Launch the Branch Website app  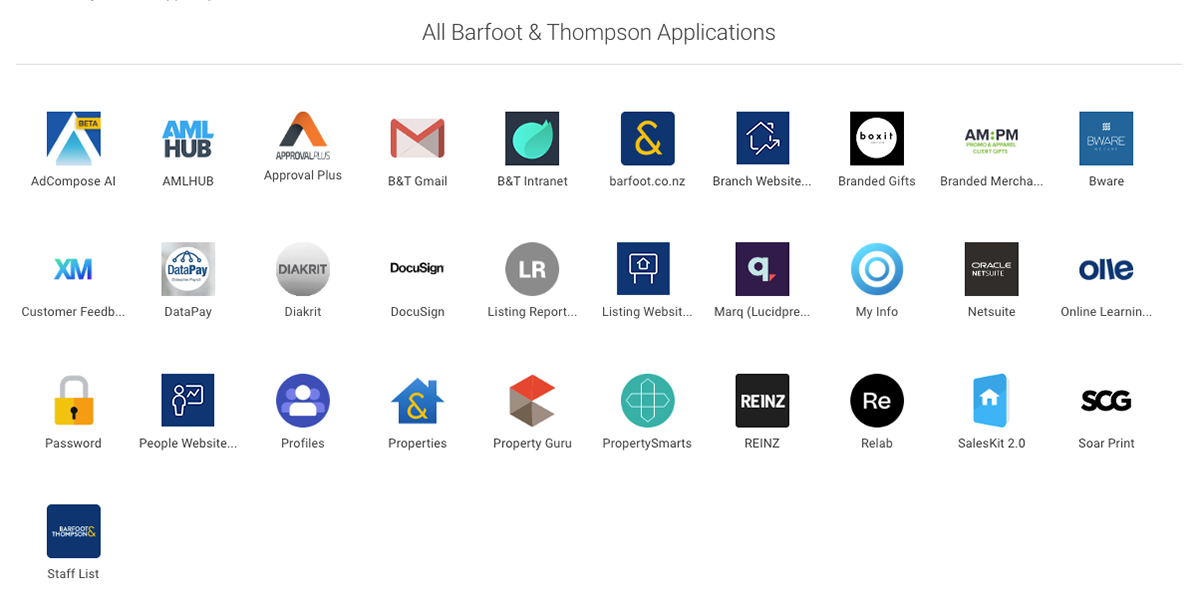(x=762, y=138)
